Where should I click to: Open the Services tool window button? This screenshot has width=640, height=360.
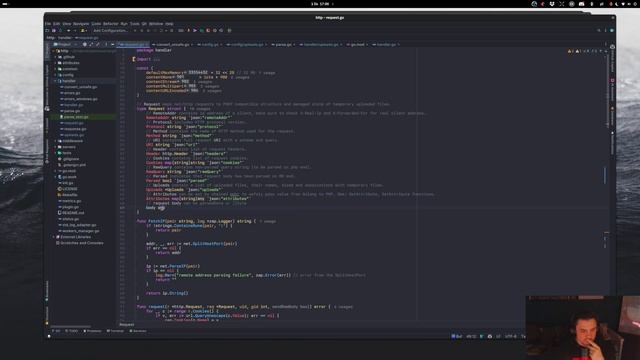[x=138, y=331]
